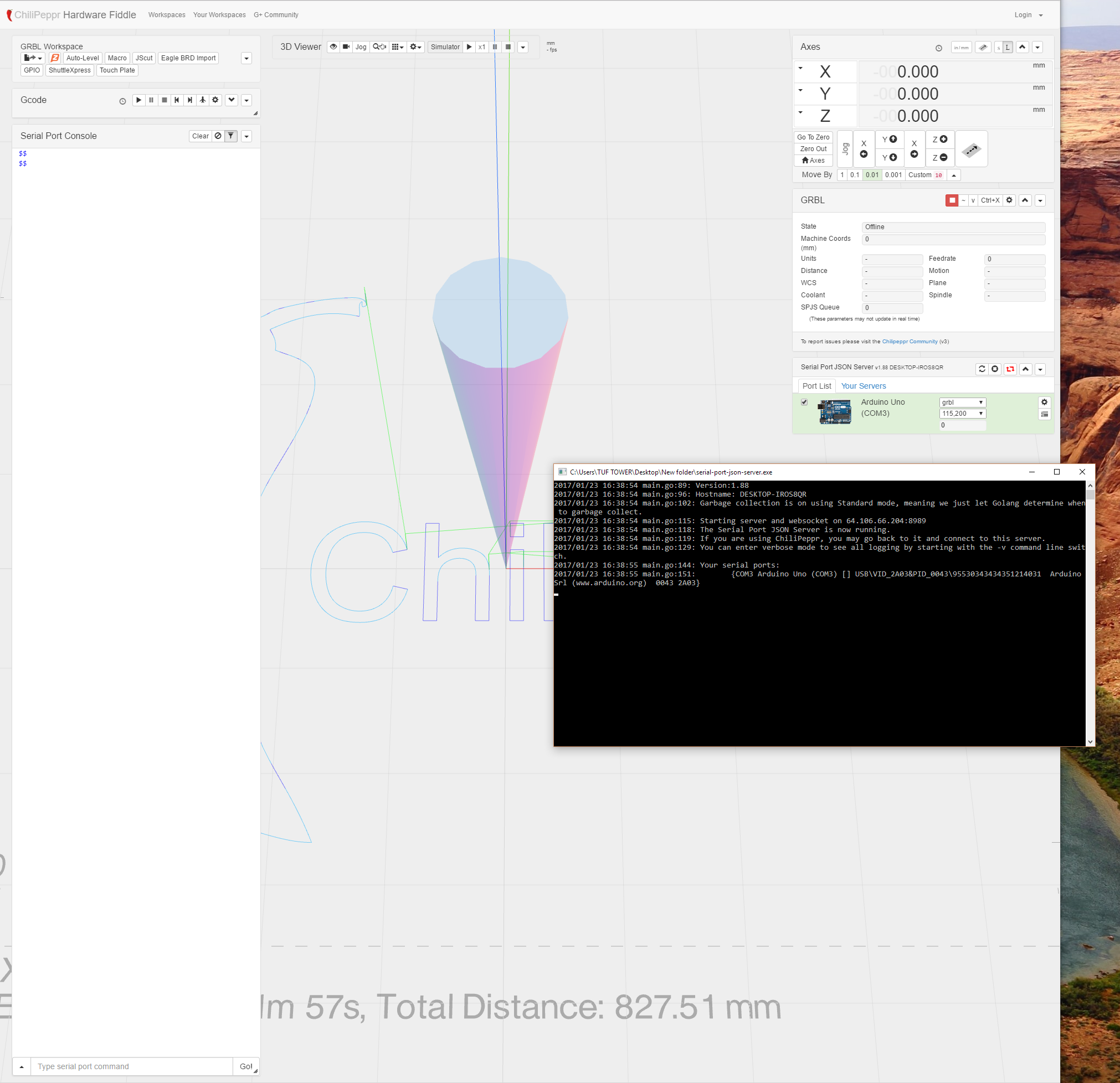Open the Chilipeppr Community link

(909, 342)
